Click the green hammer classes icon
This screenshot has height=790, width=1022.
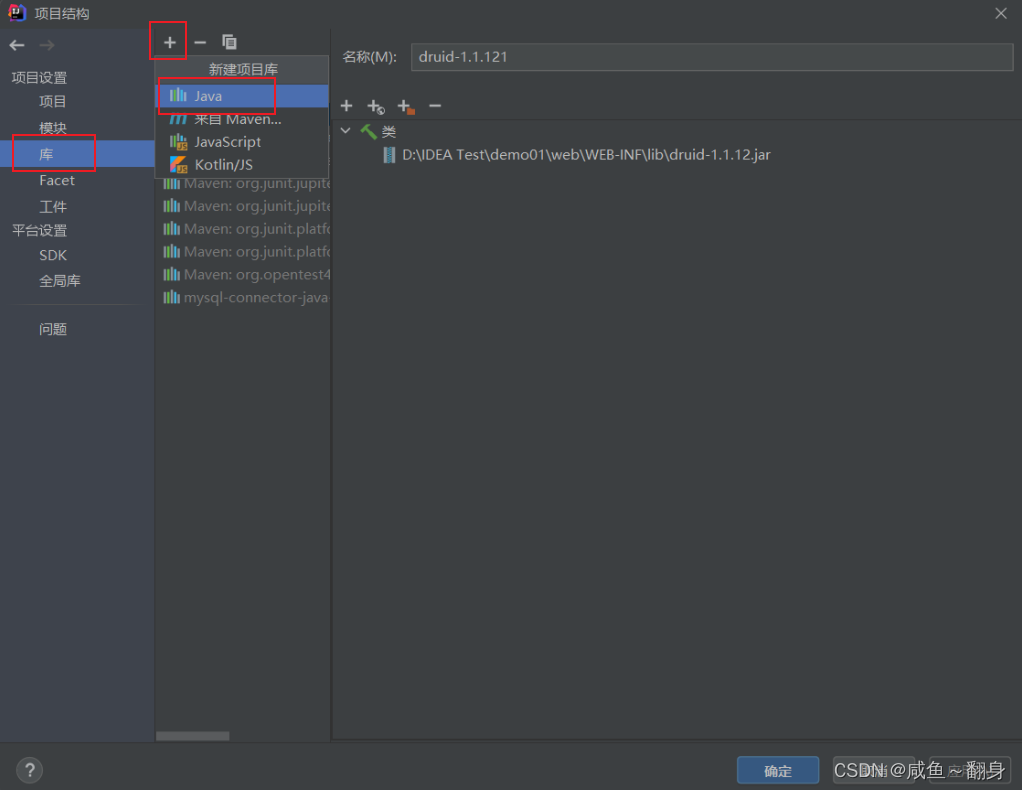point(369,132)
